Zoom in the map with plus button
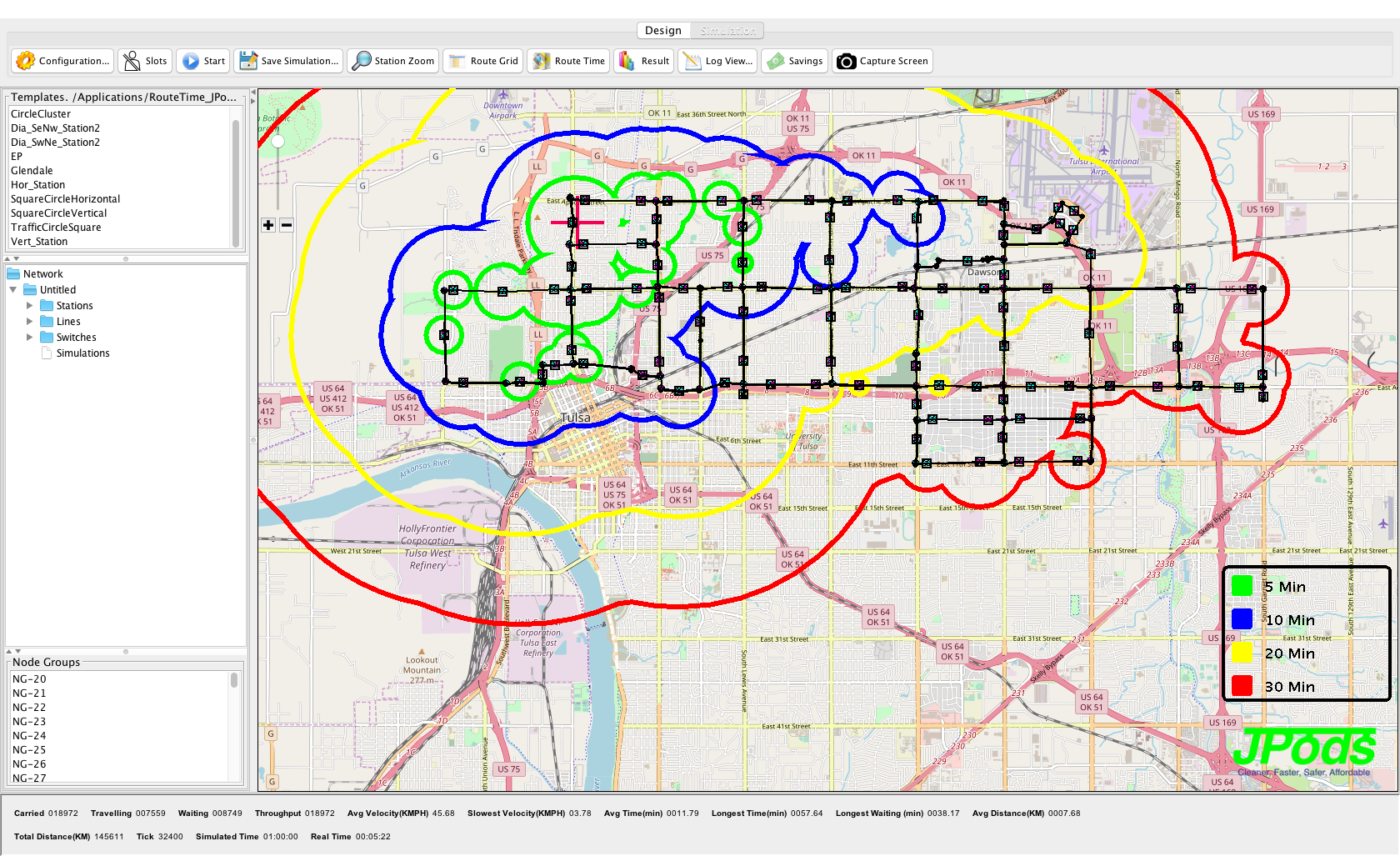 268,225
